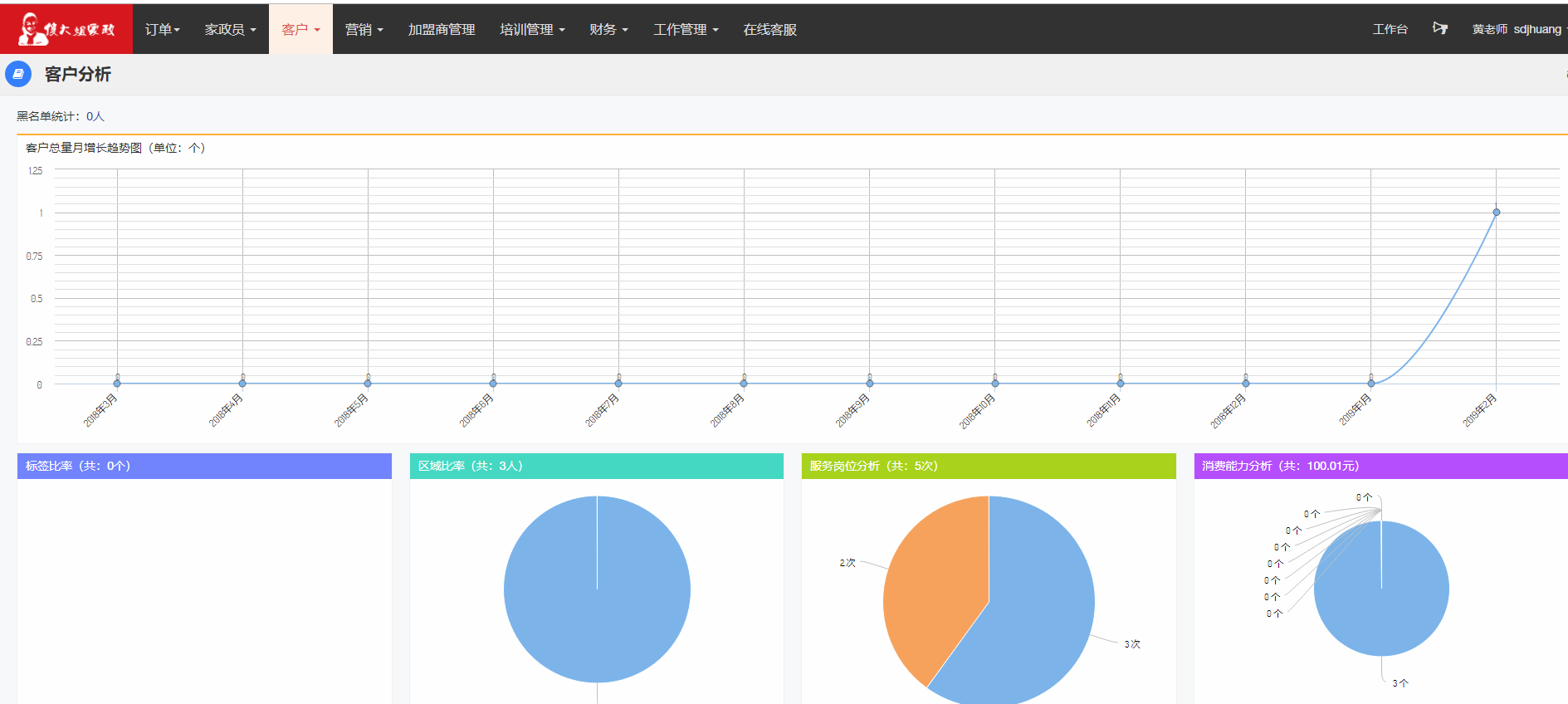
Task: Open 在线客服 from the navbar
Action: (770, 29)
